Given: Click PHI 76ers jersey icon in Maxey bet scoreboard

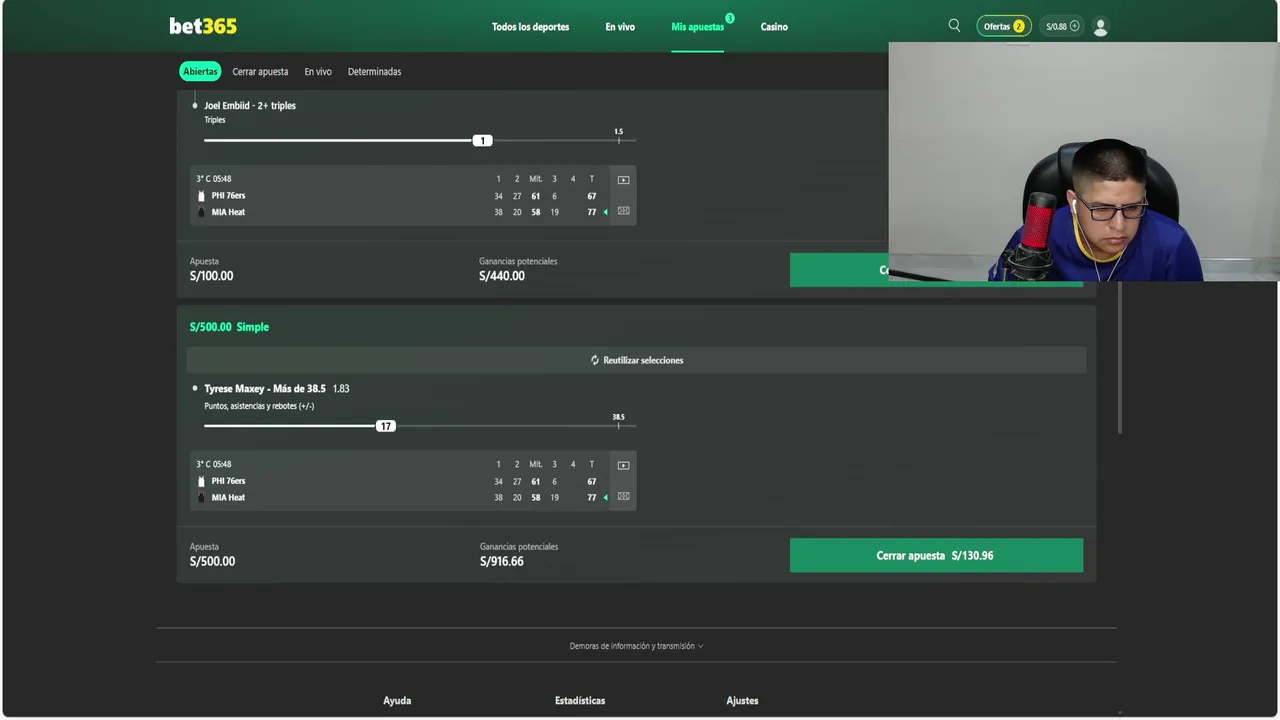Looking at the screenshot, I should click(x=201, y=481).
